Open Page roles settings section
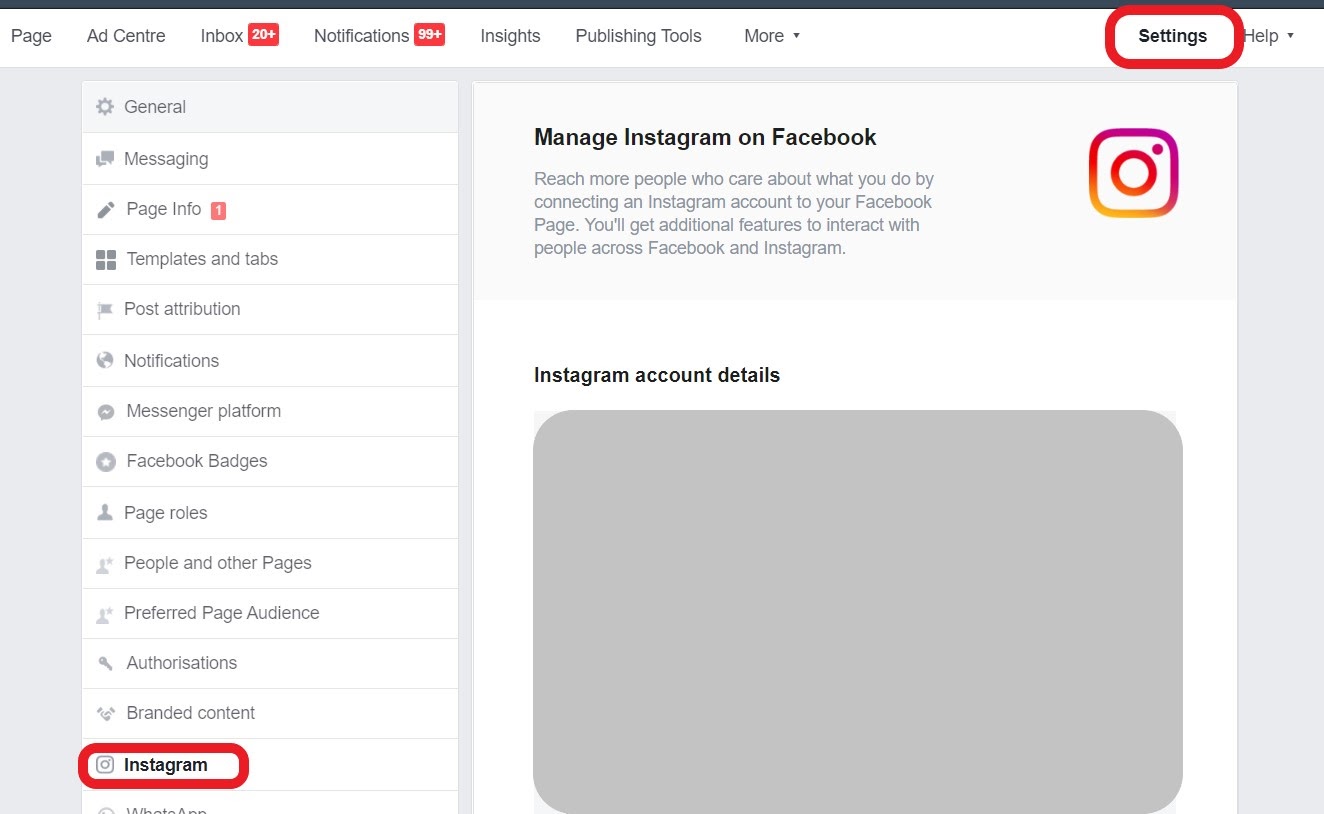This screenshot has width=1324, height=814. tap(270, 512)
